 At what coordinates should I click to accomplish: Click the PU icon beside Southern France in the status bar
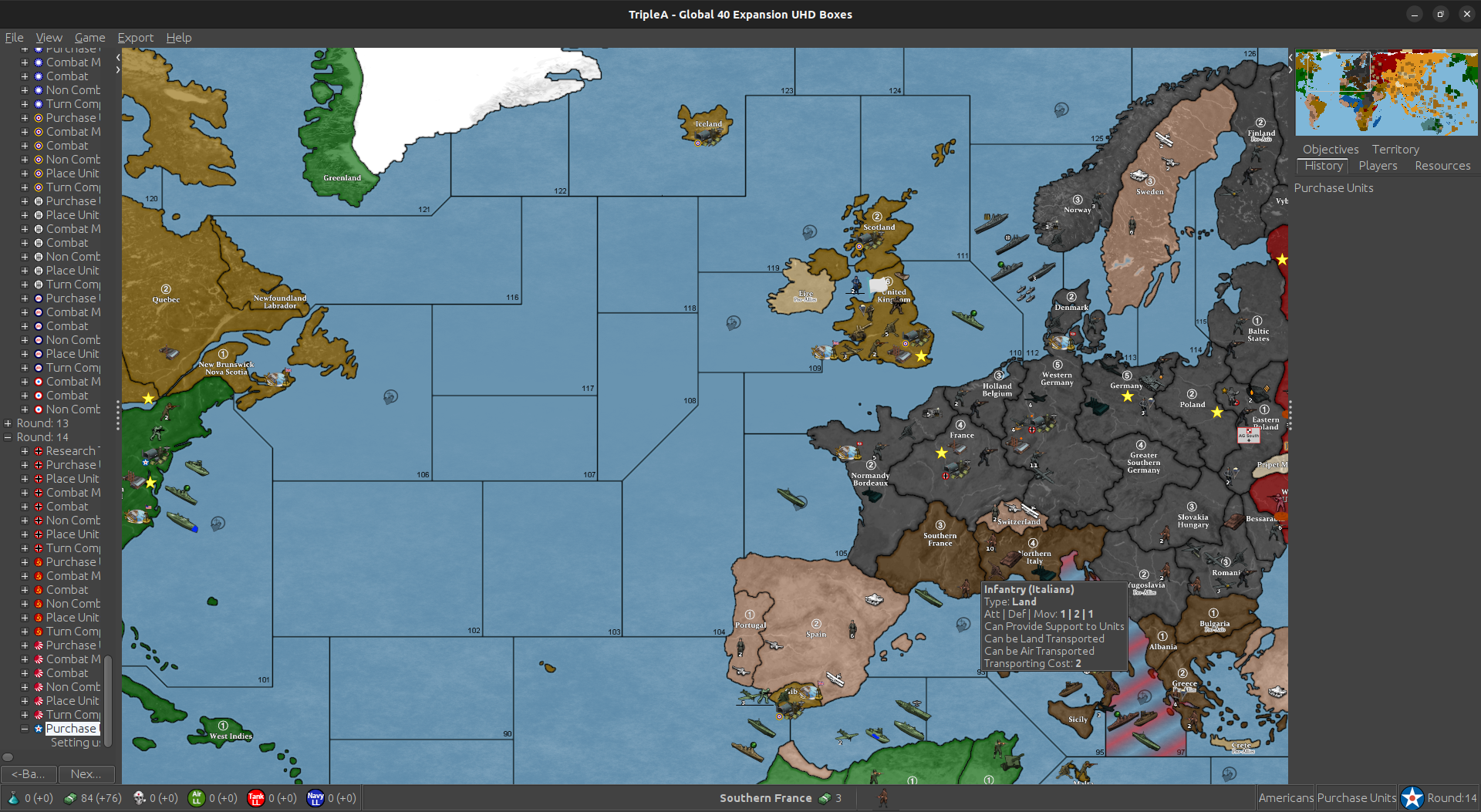(x=825, y=798)
